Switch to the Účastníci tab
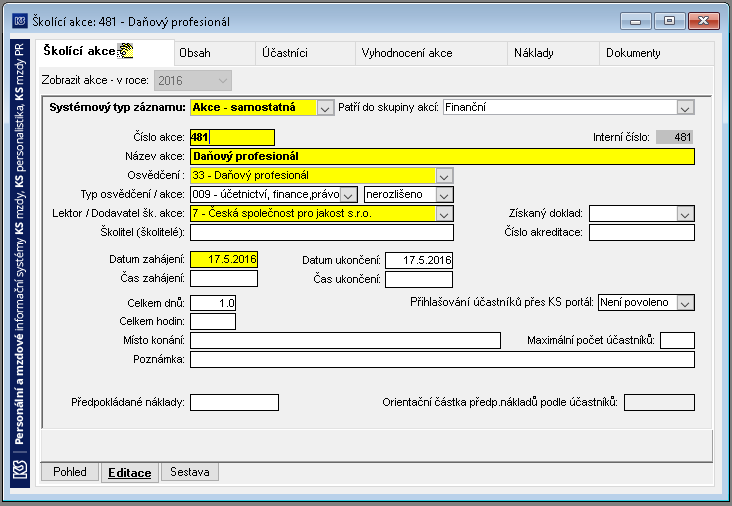Screen dimensions: 732x506 [x=305, y=53]
